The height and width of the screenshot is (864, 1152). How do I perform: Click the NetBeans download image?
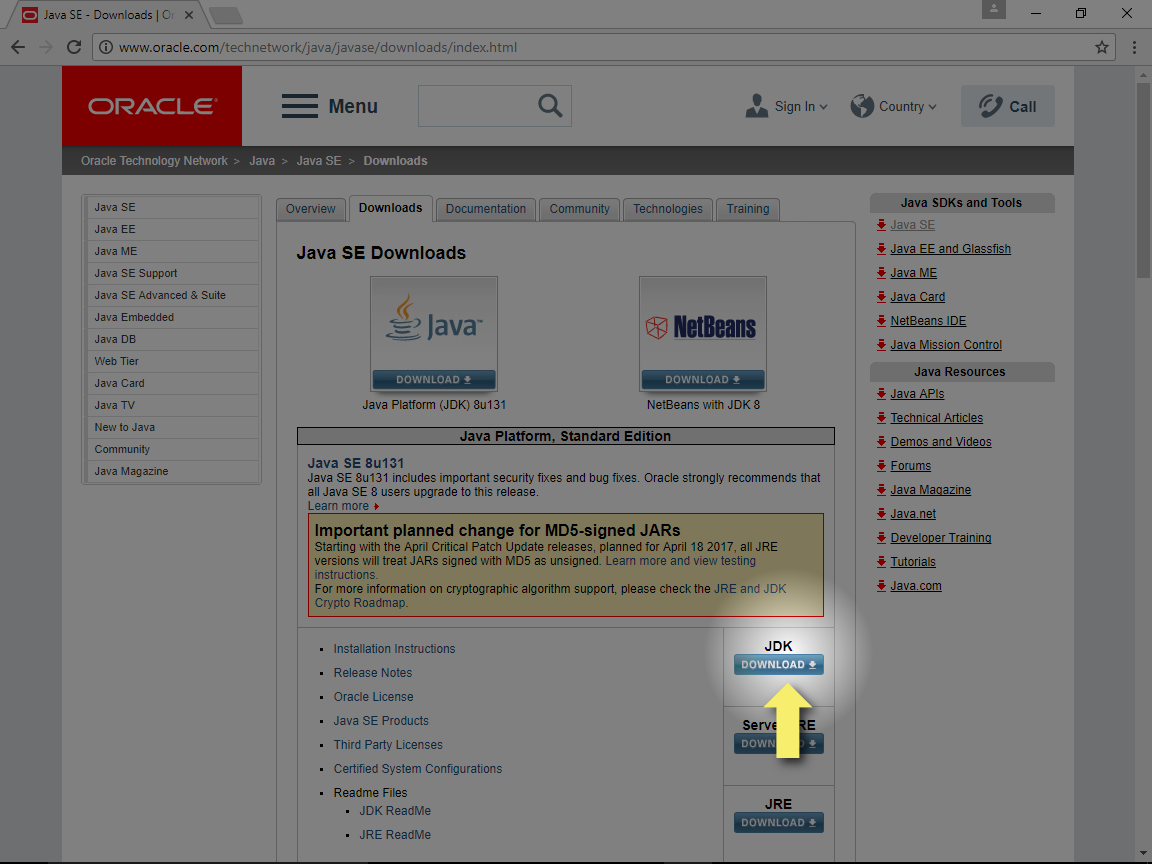(702, 334)
